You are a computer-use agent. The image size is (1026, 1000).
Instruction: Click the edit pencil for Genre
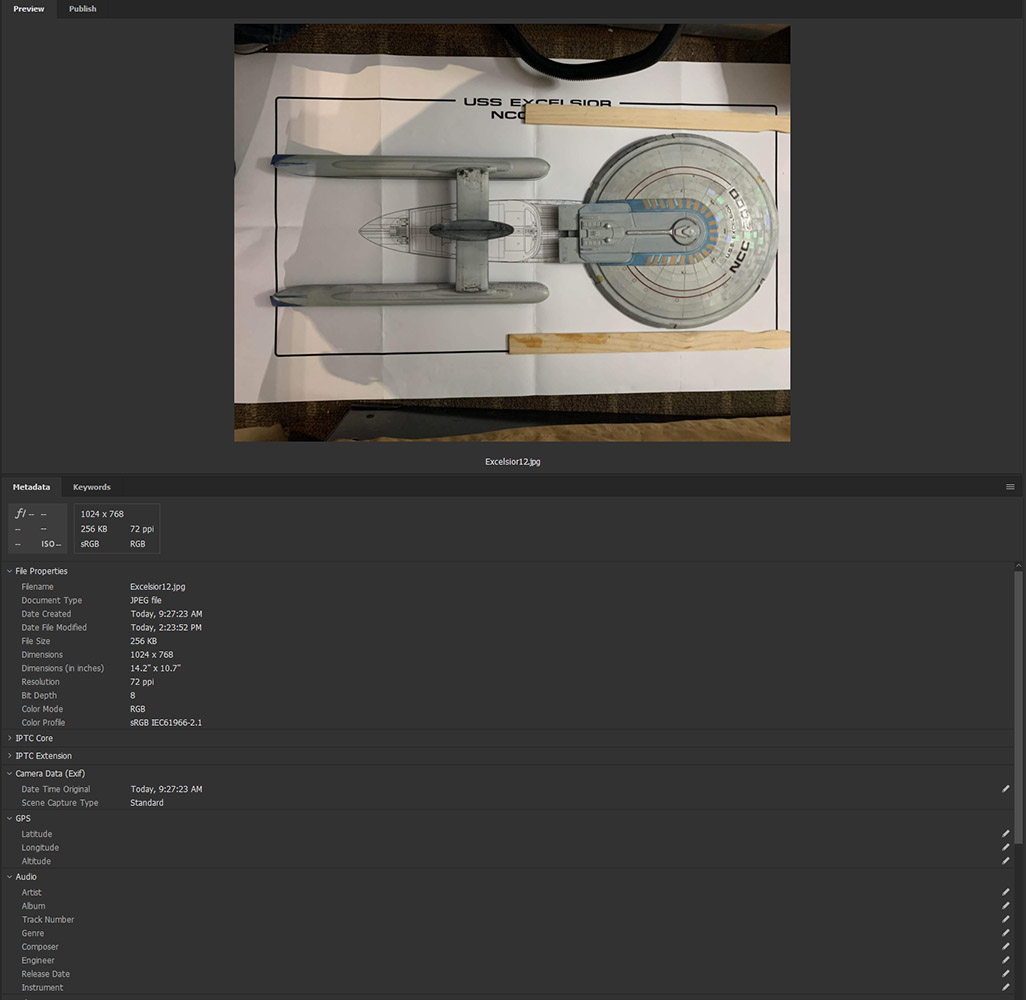point(1006,933)
